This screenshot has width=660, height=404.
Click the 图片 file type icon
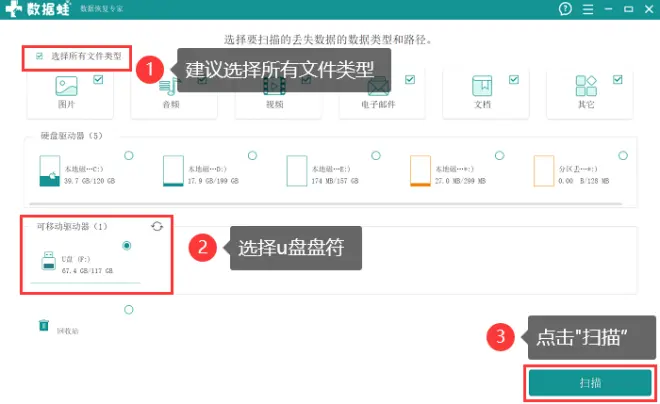tap(67, 87)
